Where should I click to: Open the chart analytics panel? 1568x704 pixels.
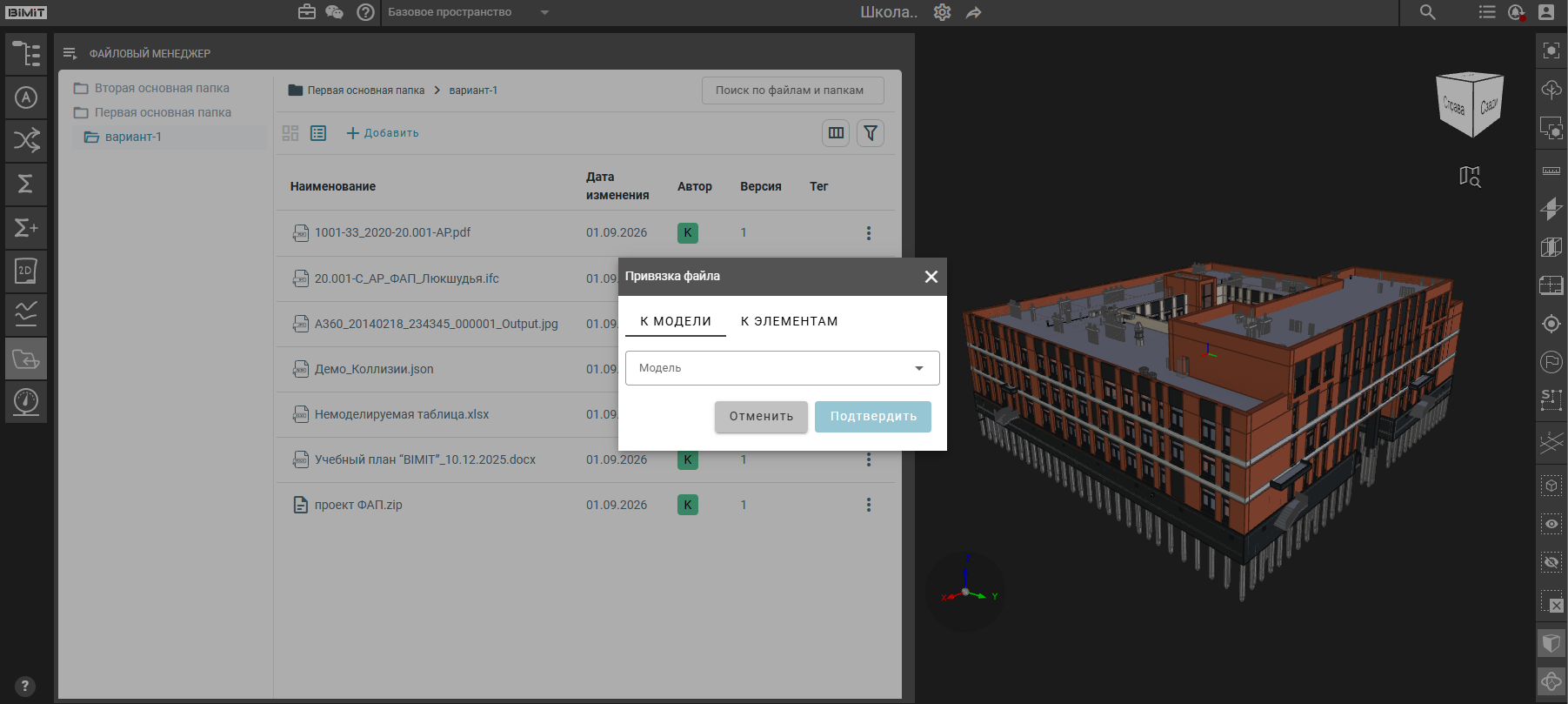click(x=26, y=315)
